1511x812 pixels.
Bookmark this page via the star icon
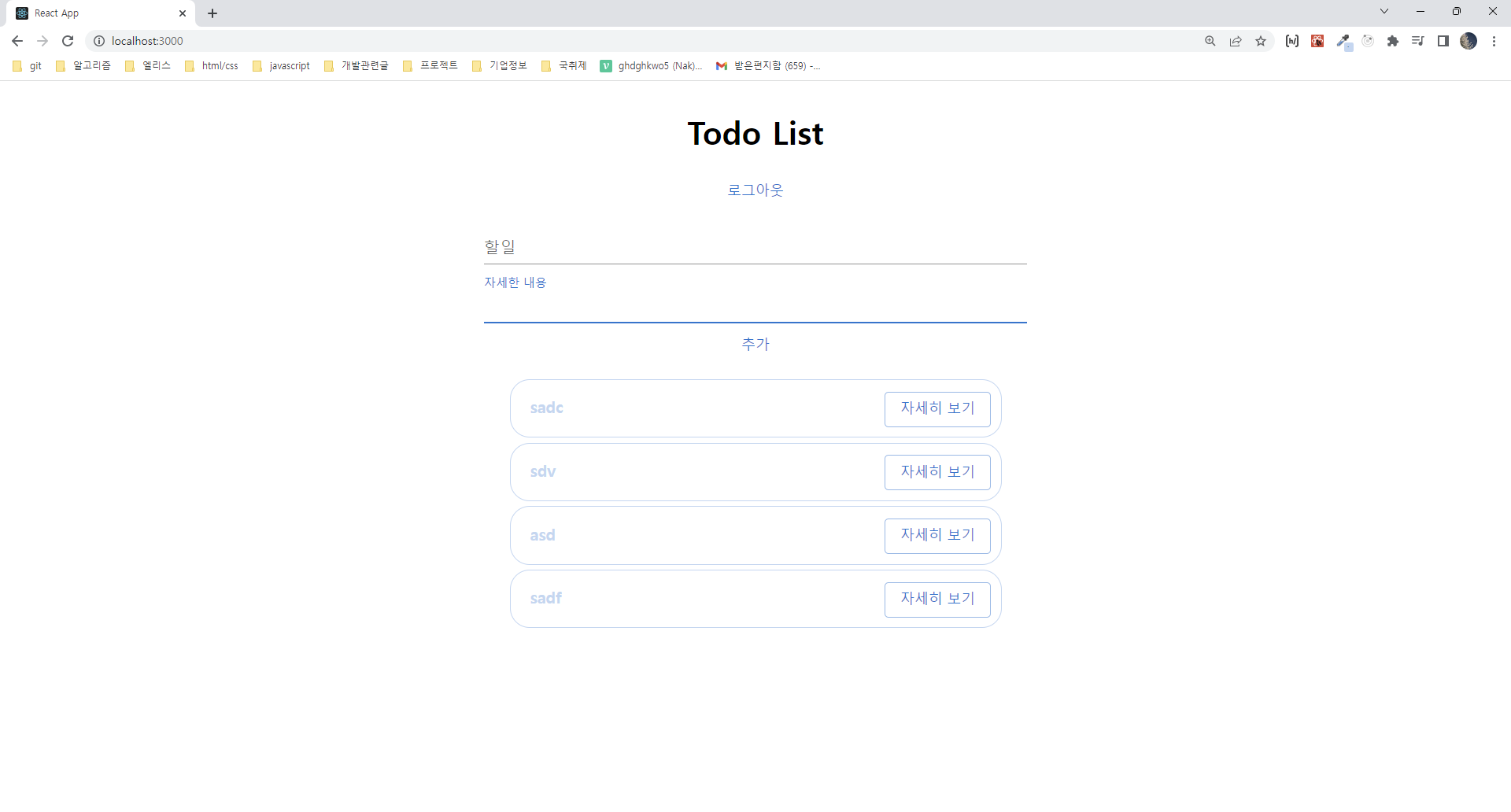coord(1262,40)
